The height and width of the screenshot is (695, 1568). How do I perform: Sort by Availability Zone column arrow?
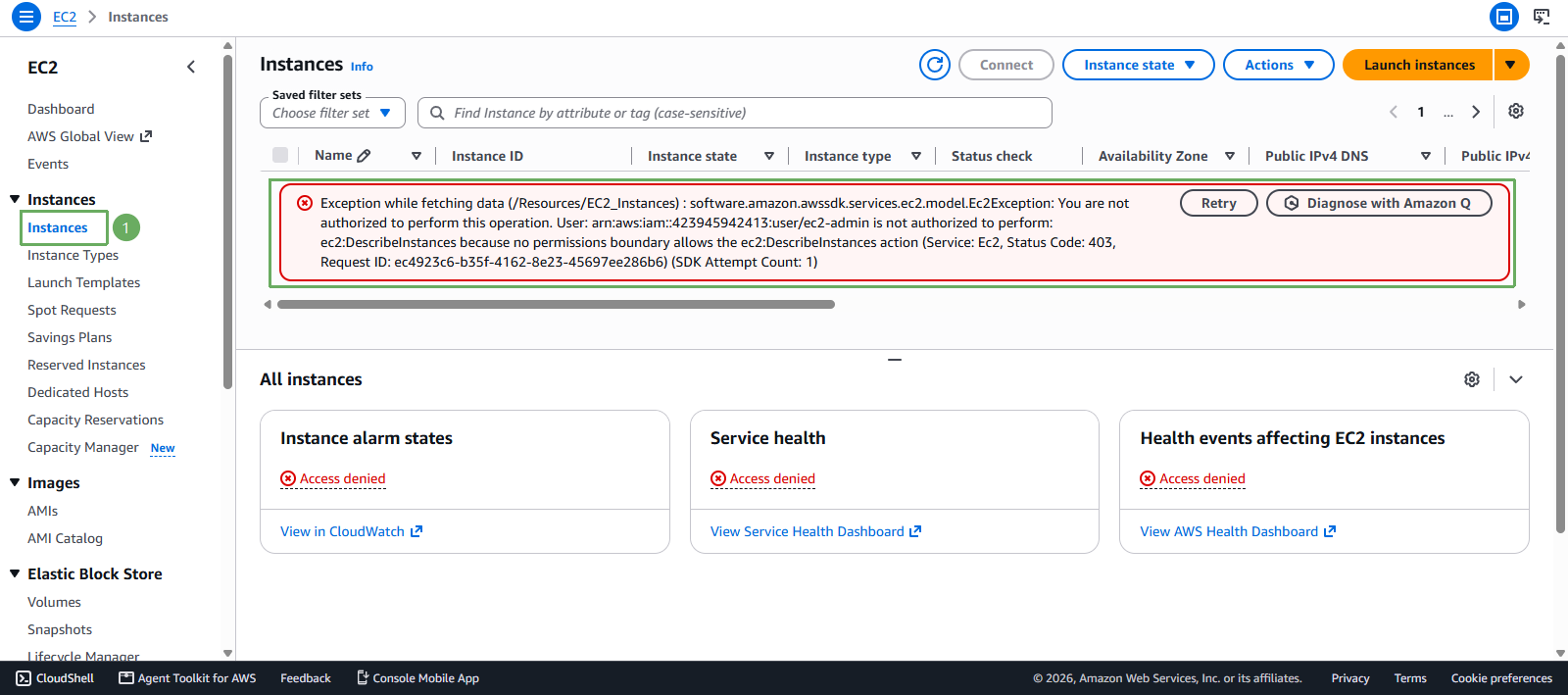[1230, 156]
